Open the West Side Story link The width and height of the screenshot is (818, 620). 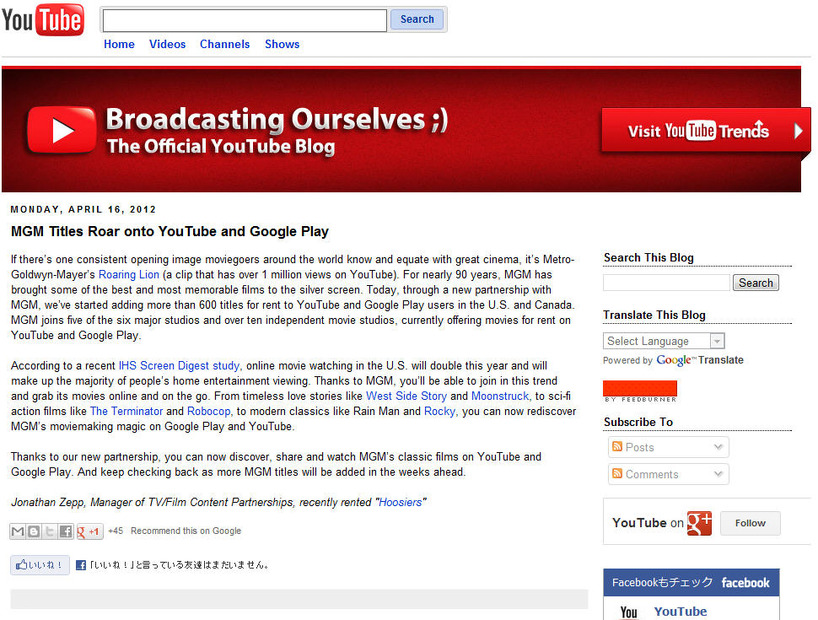click(406, 396)
